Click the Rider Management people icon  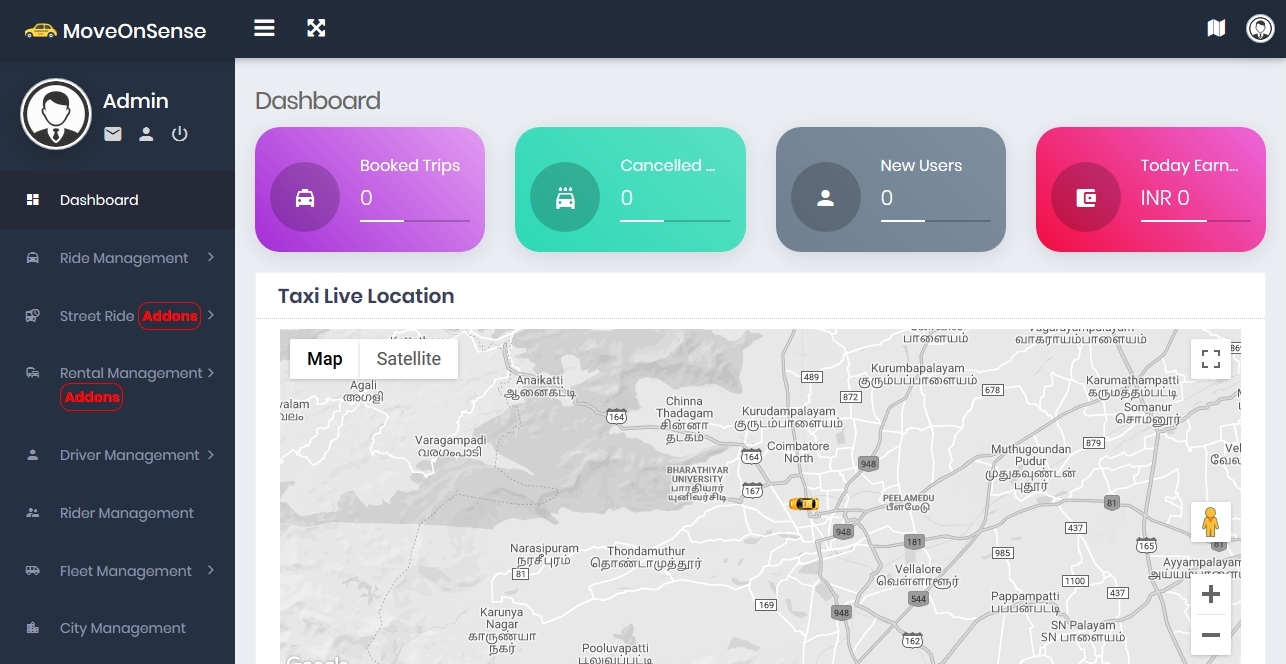33,513
